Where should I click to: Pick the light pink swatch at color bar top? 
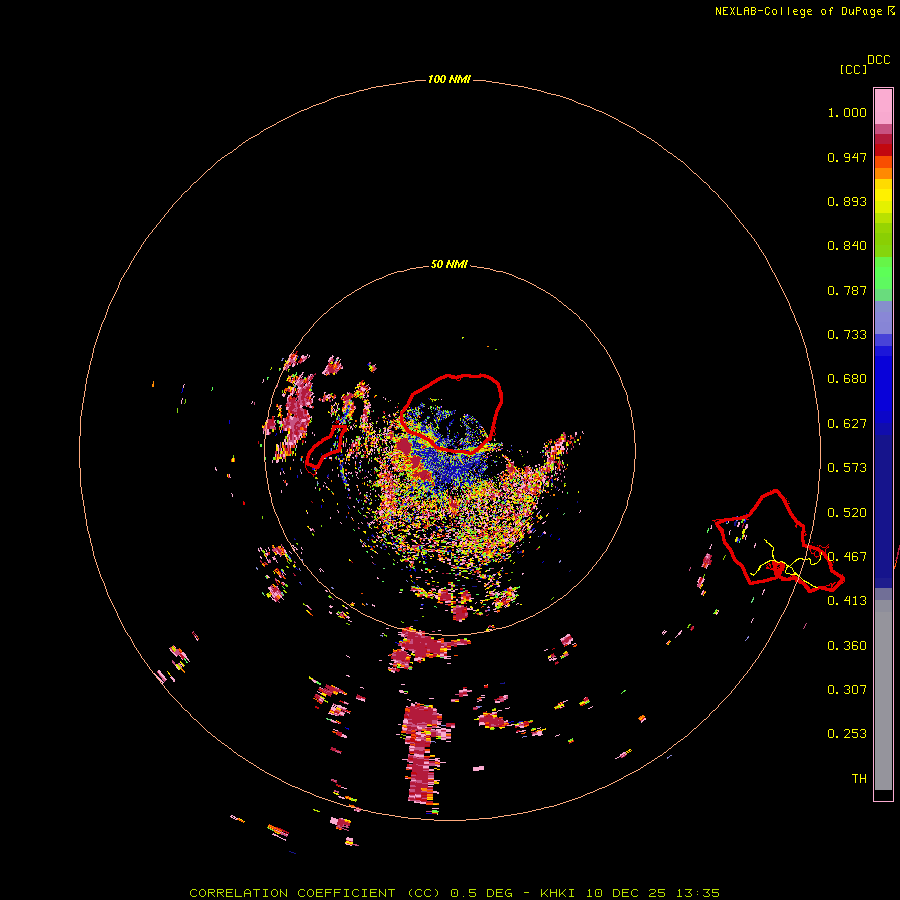pos(883,107)
